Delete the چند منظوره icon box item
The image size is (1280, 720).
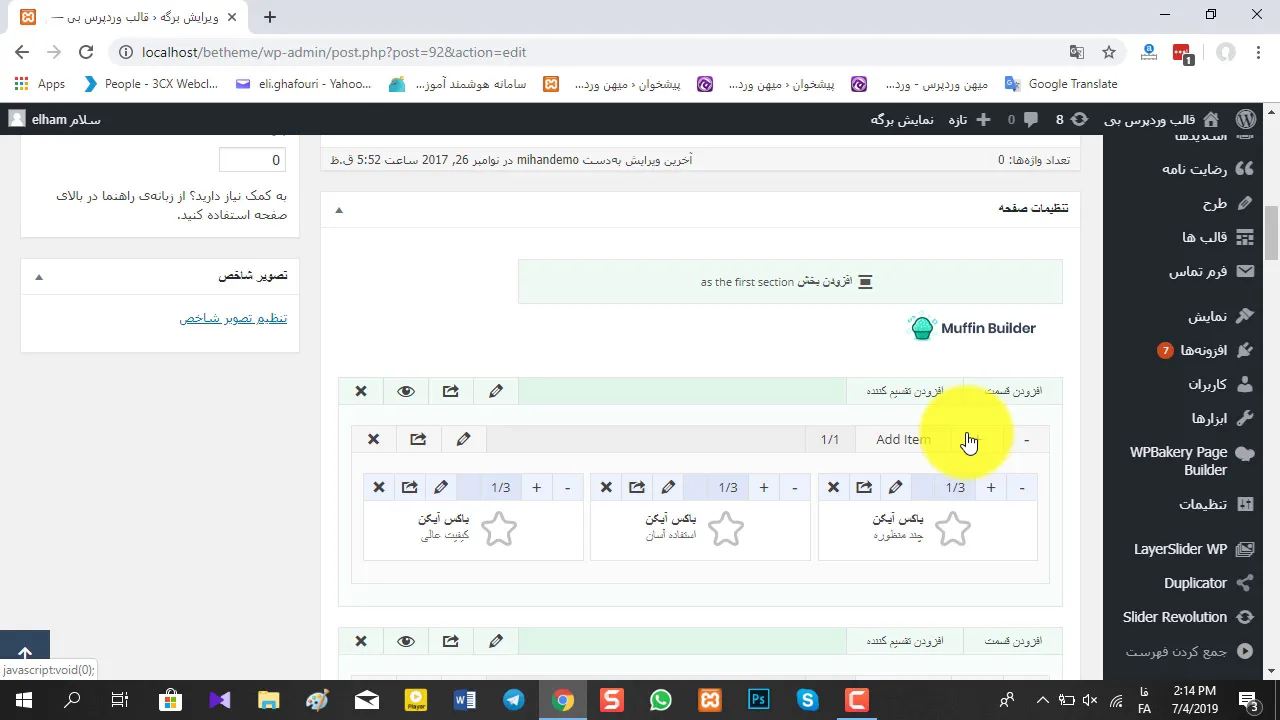click(x=833, y=487)
